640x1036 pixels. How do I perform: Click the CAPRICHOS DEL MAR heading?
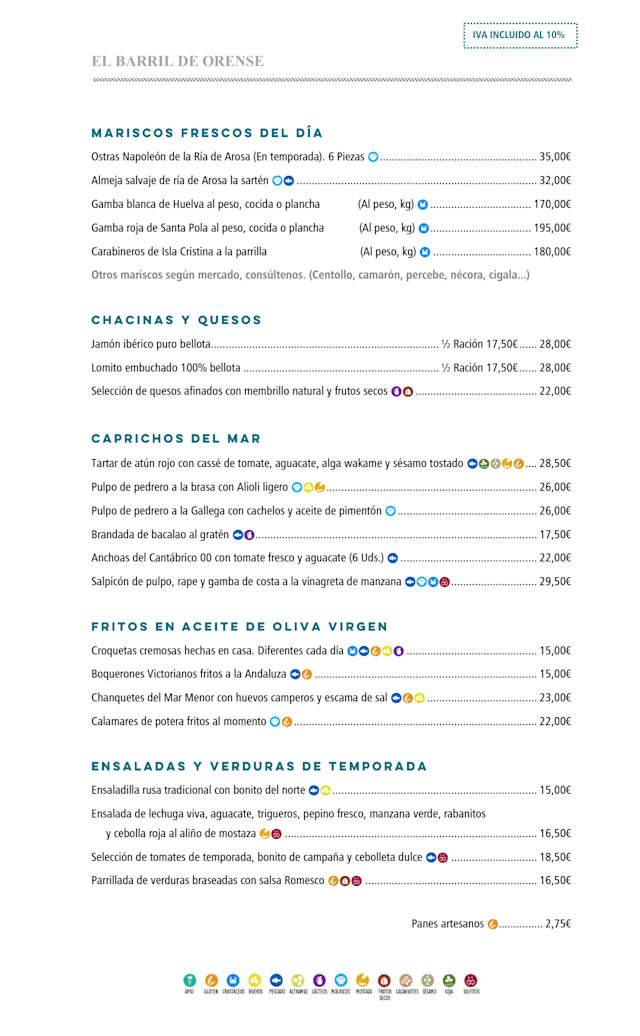pos(176,439)
